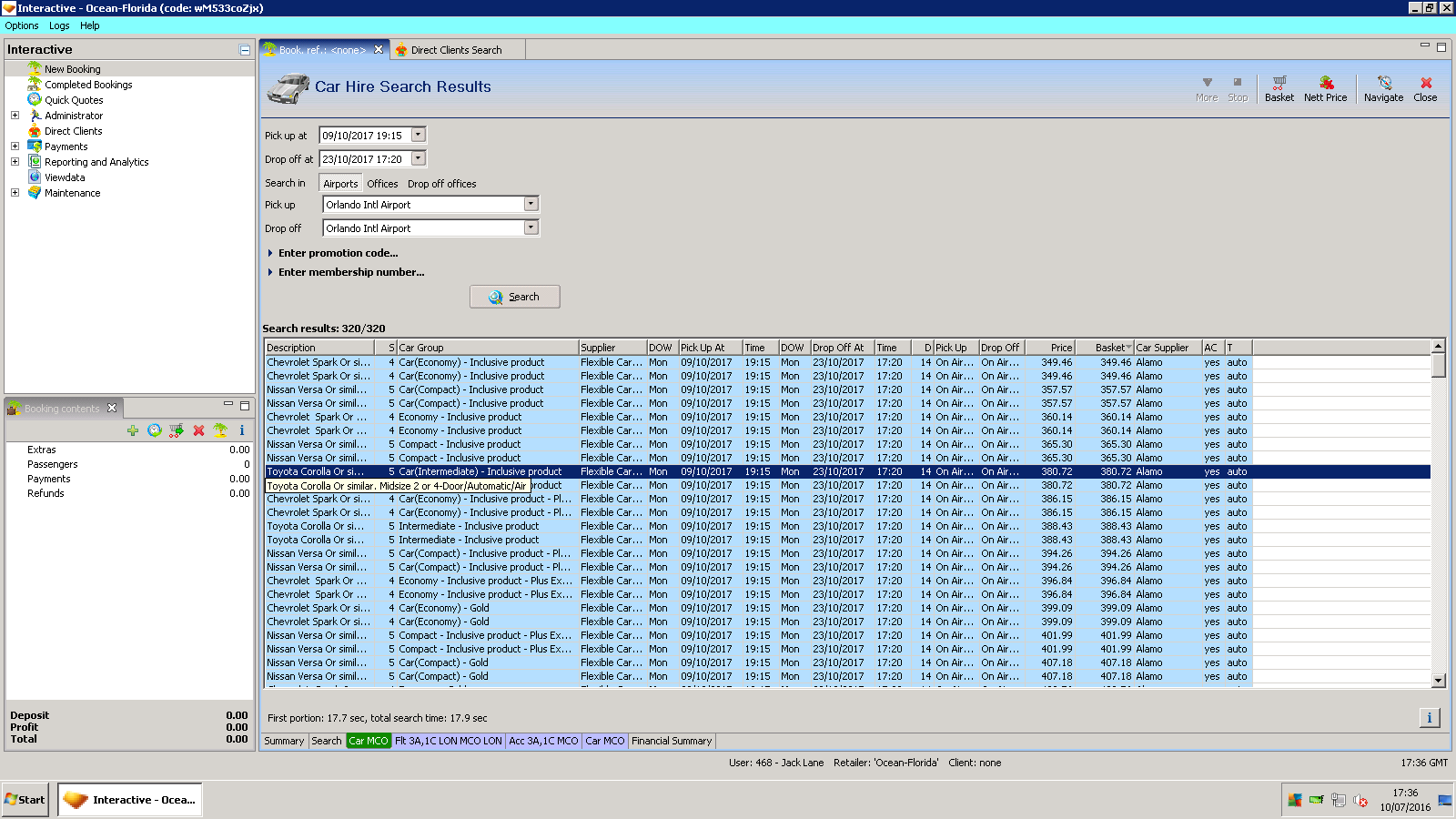Expand the Administrator tree node
This screenshot has width=1456, height=819.
(15, 116)
